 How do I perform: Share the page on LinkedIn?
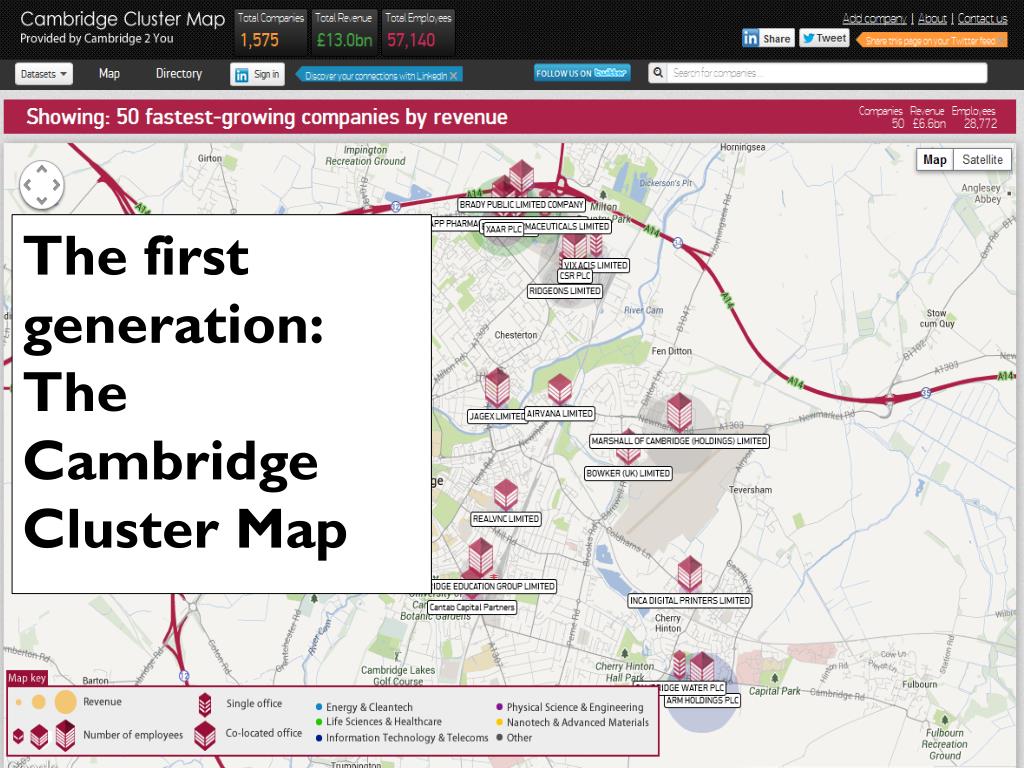coord(768,38)
